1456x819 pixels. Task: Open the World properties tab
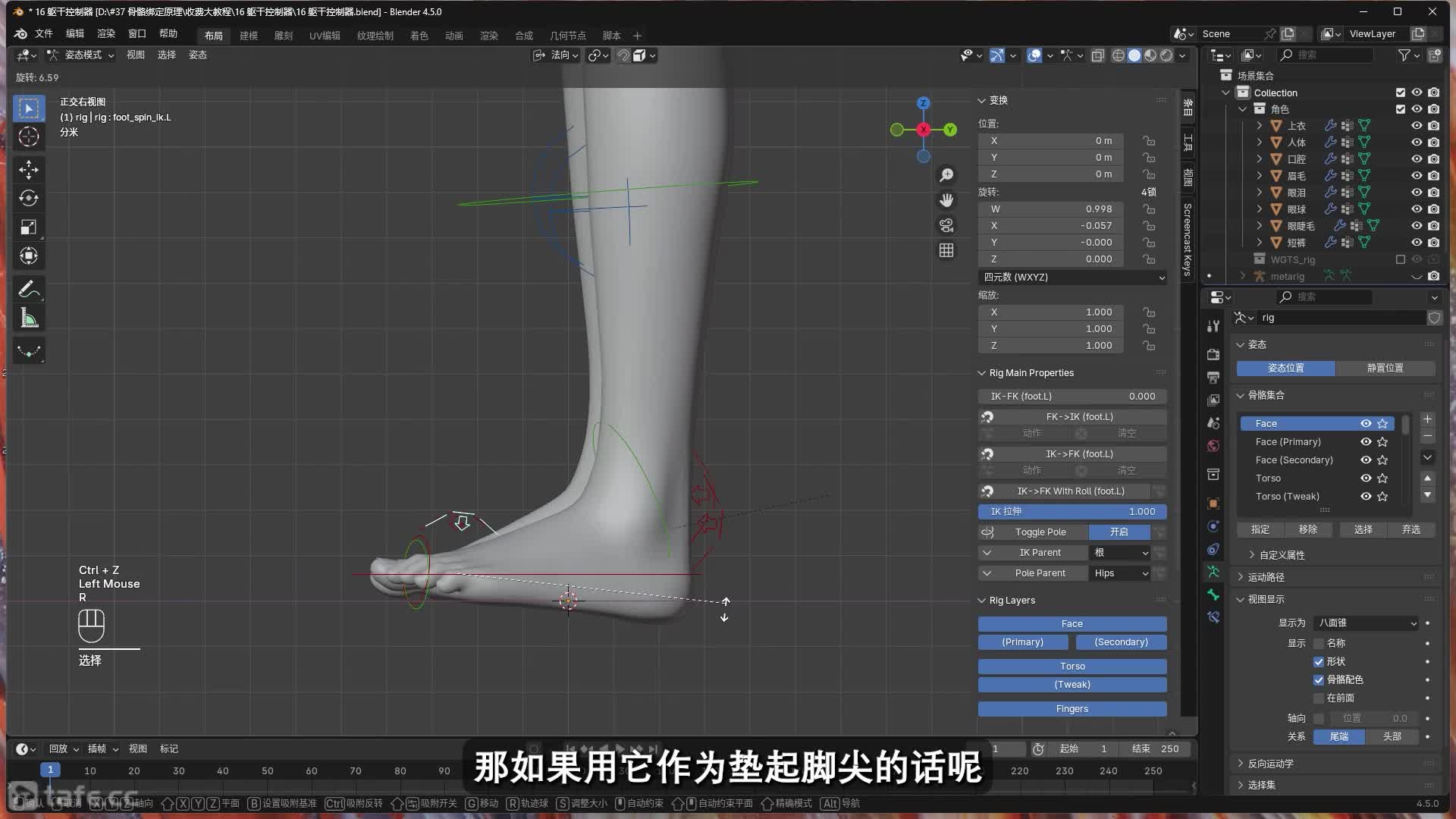(x=1213, y=446)
